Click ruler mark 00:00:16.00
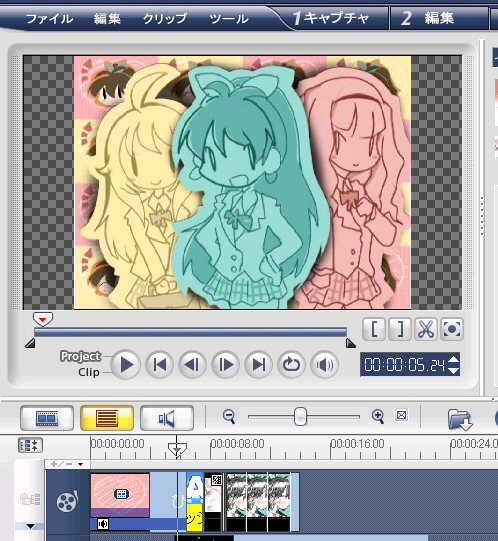This screenshot has height=541, width=498. [358, 443]
